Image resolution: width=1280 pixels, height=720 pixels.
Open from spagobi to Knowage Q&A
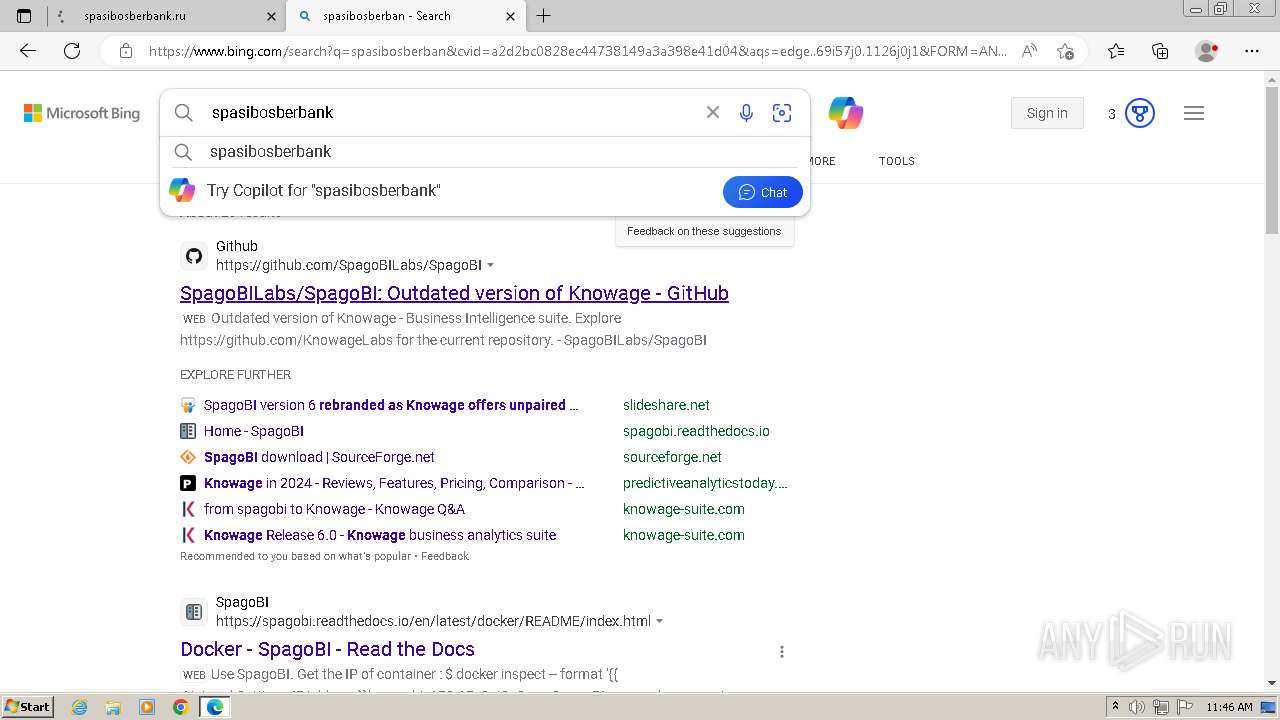(x=334, y=509)
